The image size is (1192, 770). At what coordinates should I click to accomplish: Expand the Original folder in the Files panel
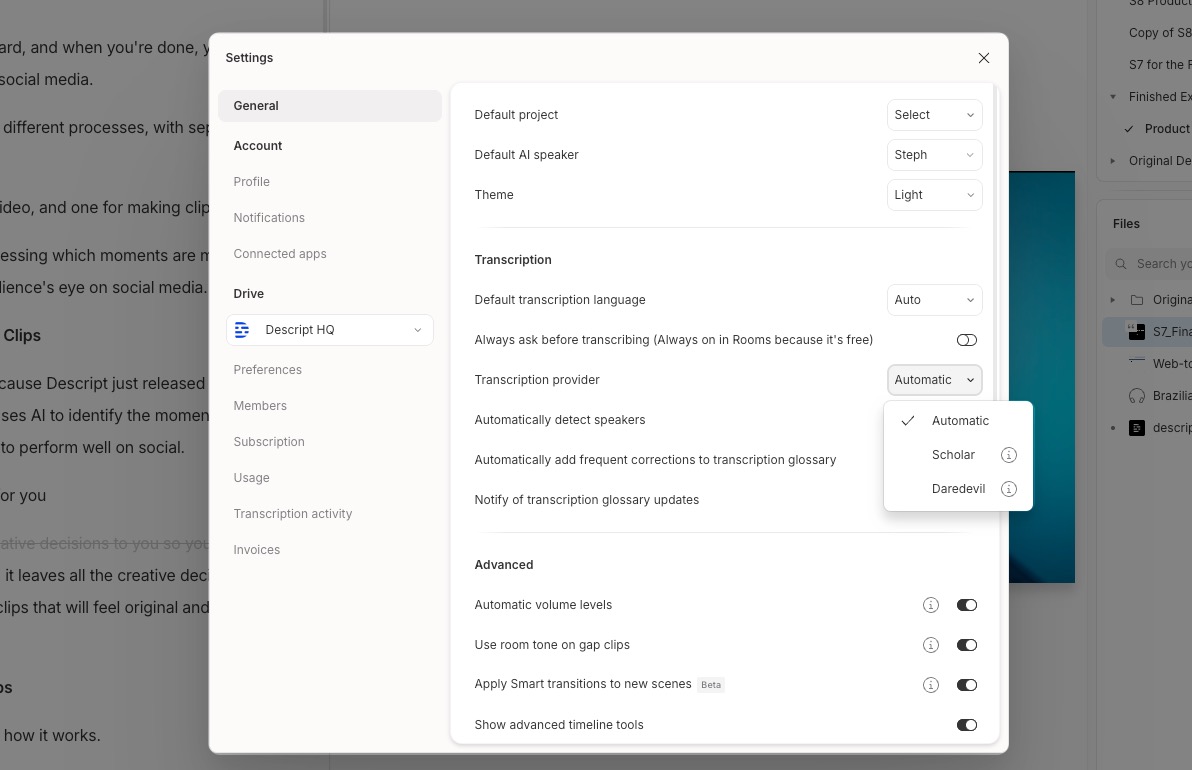coord(1113,299)
